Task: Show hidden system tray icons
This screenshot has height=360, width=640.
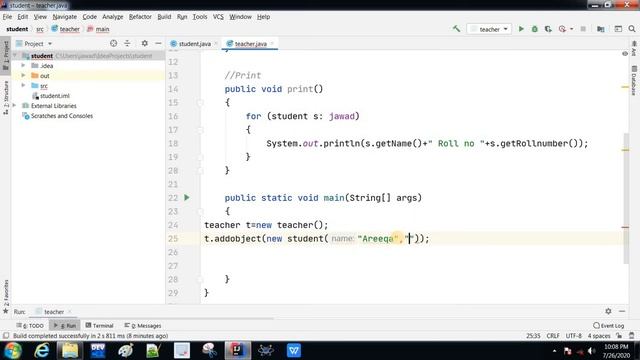Action: coord(554,351)
